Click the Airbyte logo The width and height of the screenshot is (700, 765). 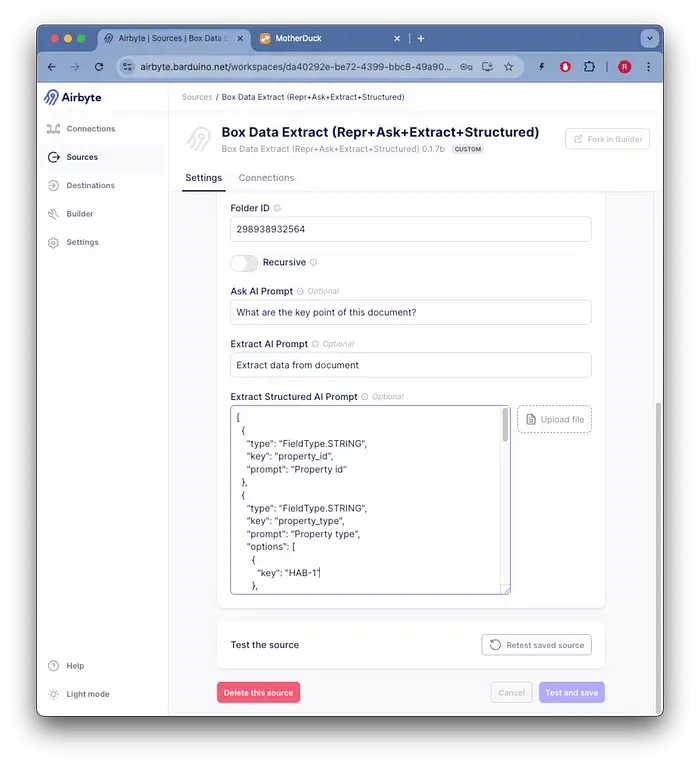click(73, 97)
